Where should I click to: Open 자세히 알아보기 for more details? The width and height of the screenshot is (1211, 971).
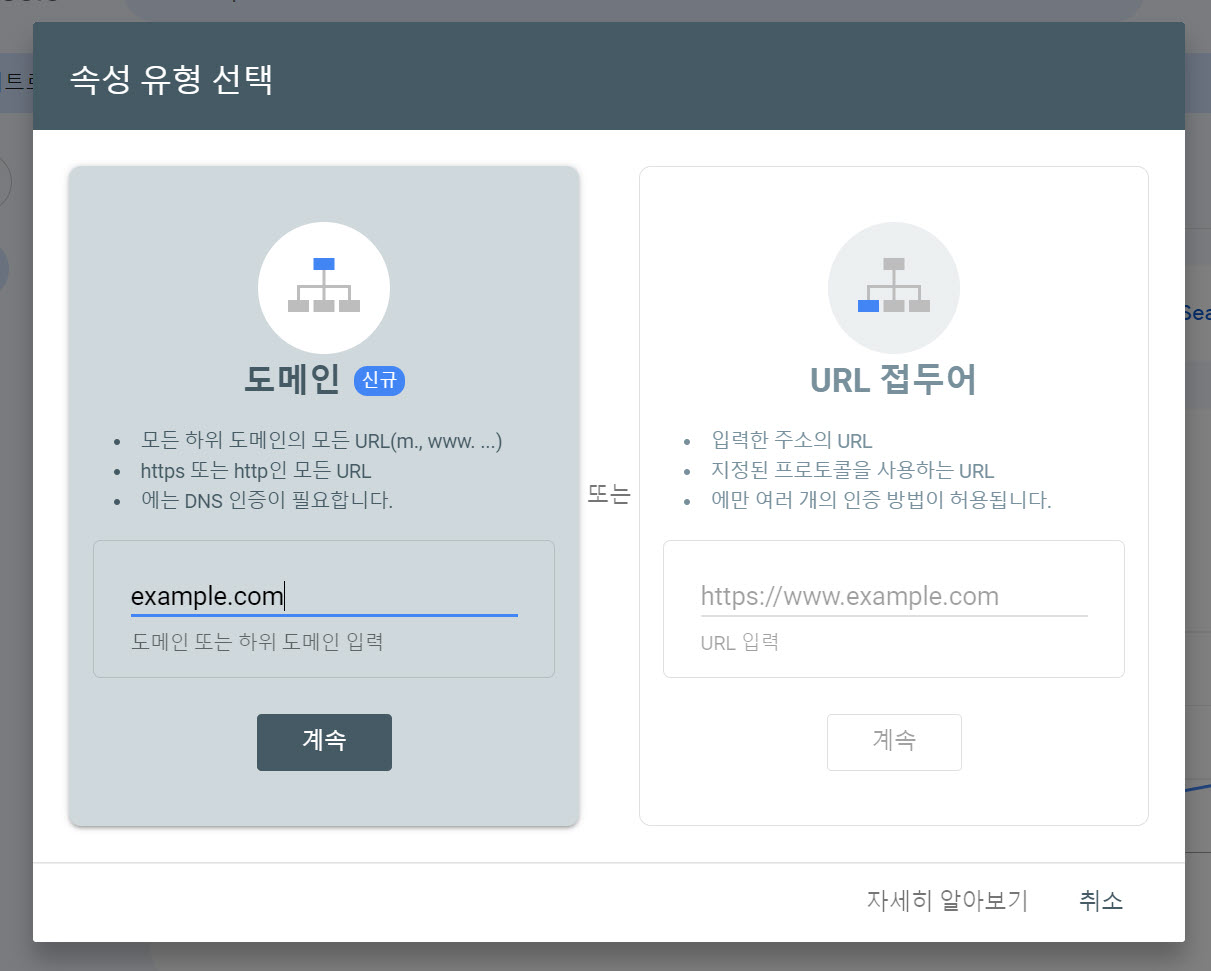click(946, 901)
